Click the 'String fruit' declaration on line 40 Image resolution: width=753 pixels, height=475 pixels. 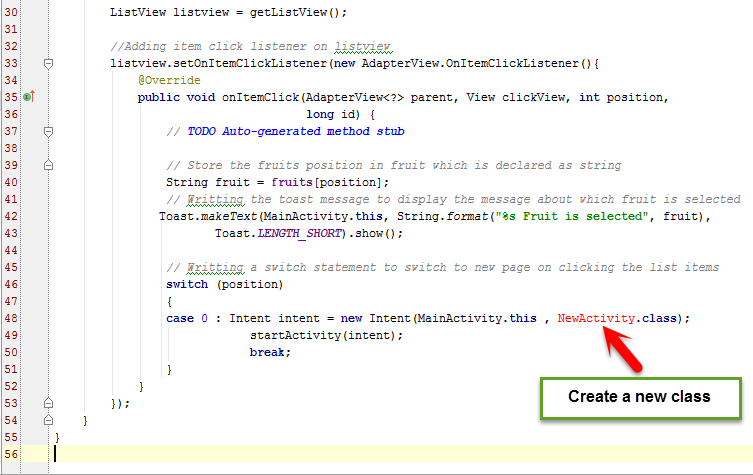point(208,182)
